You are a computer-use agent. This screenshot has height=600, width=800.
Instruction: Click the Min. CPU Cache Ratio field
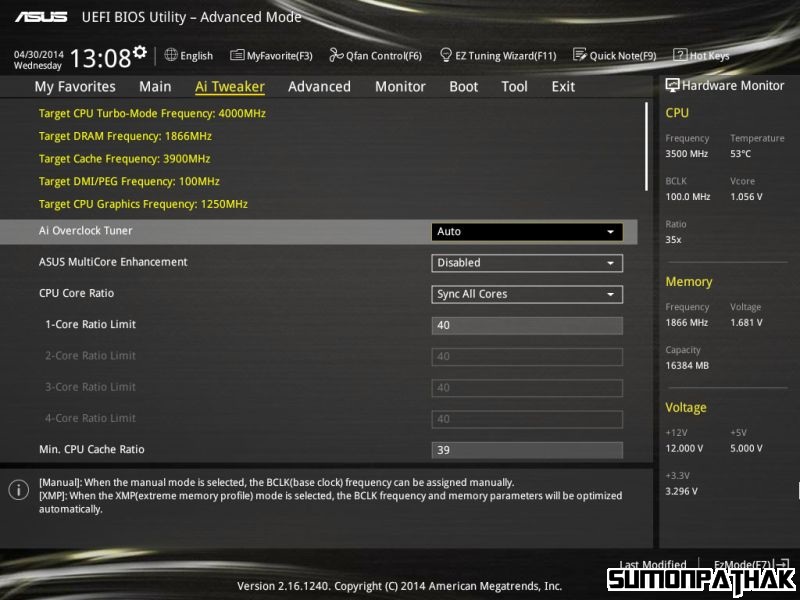tap(527, 450)
